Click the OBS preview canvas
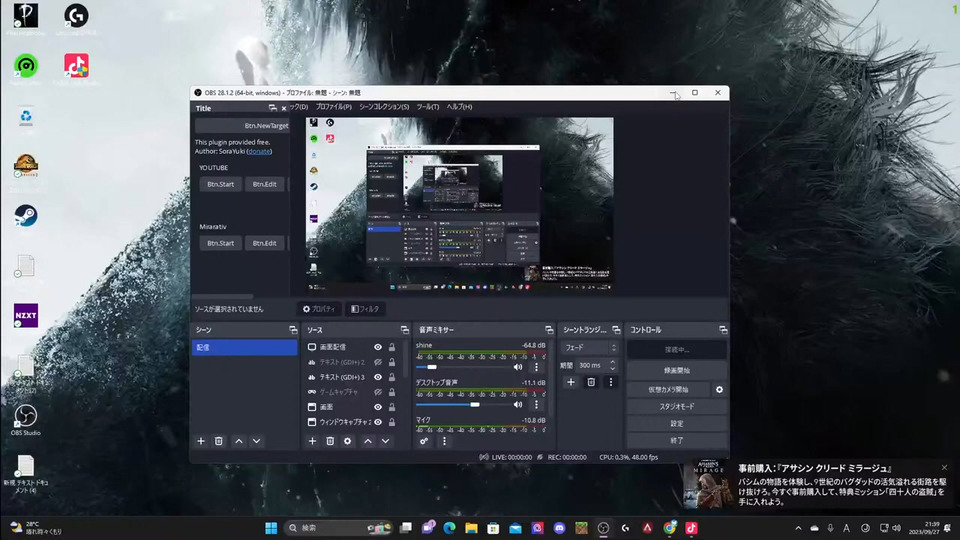 click(x=460, y=204)
